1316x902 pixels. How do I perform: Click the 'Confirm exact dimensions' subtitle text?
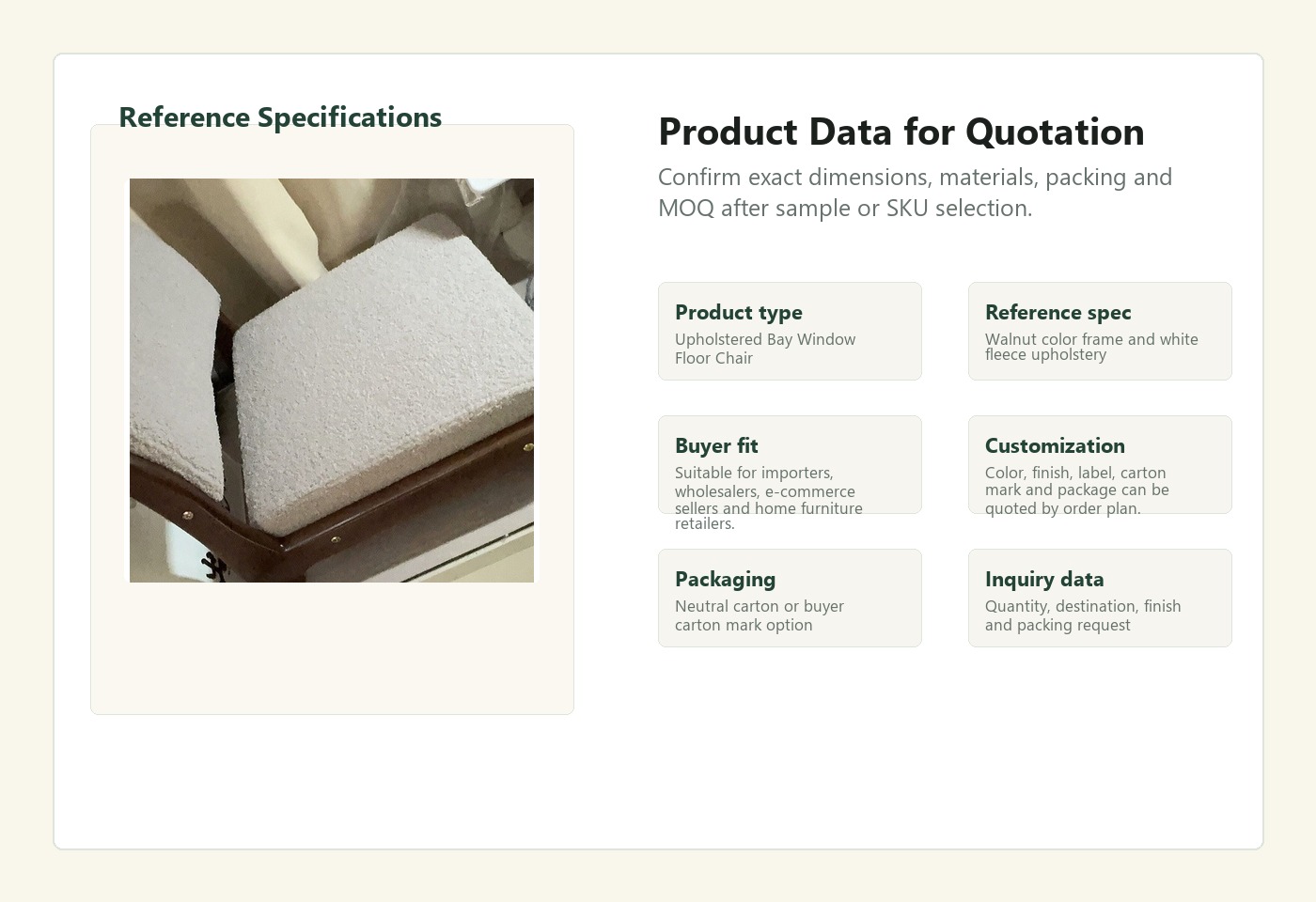[x=915, y=193]
